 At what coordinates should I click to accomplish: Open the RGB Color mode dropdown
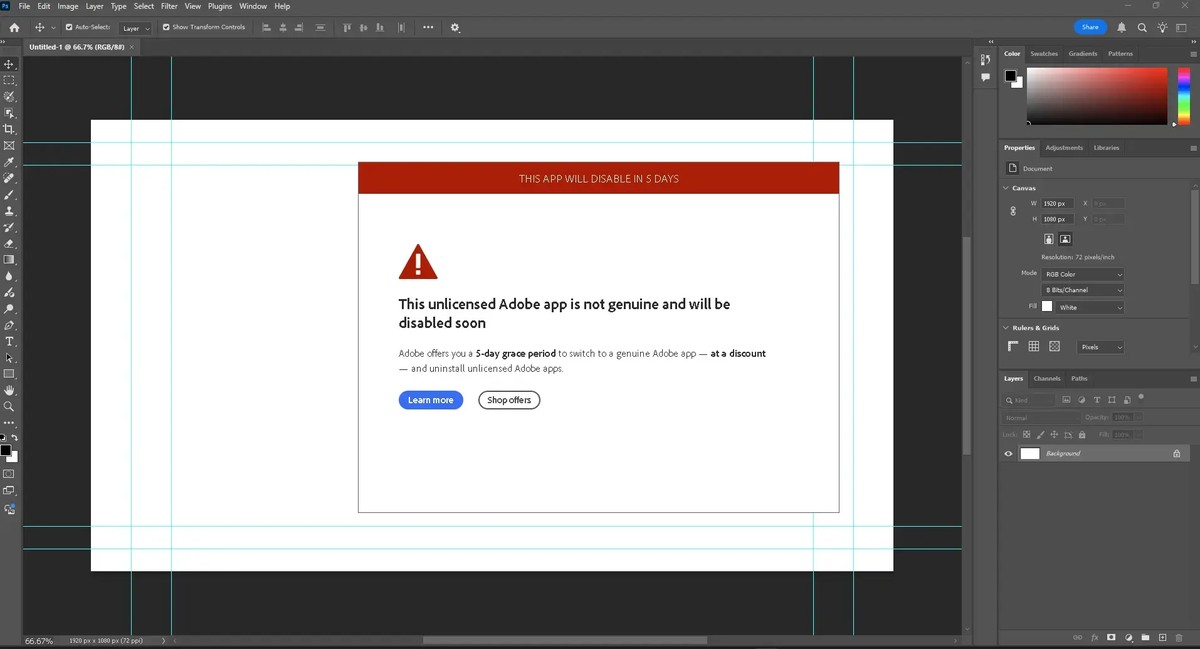1083,274
